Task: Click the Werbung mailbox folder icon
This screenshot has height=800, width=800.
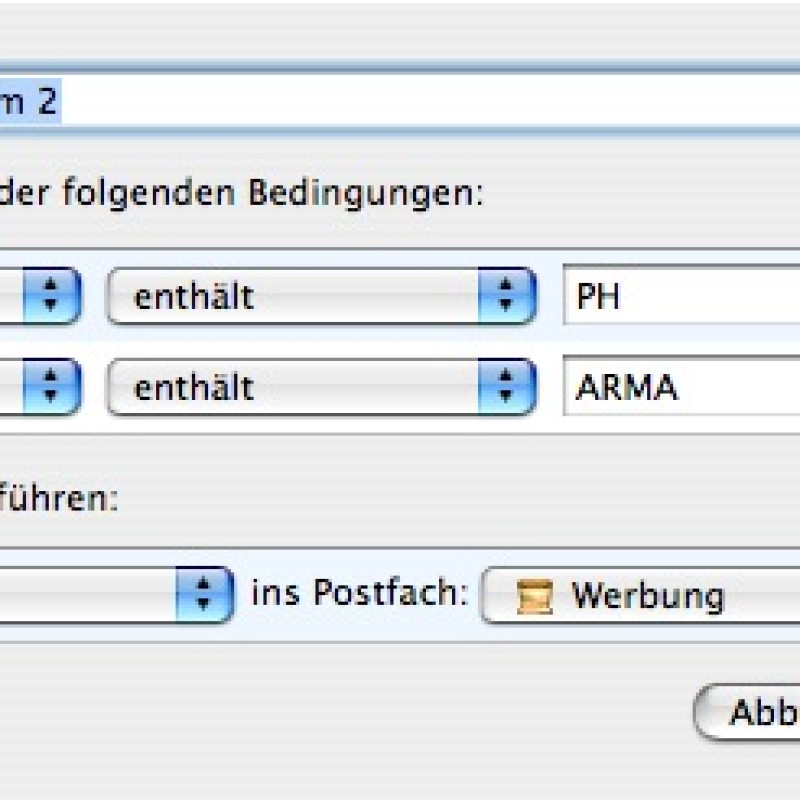Action: (534, 596)
